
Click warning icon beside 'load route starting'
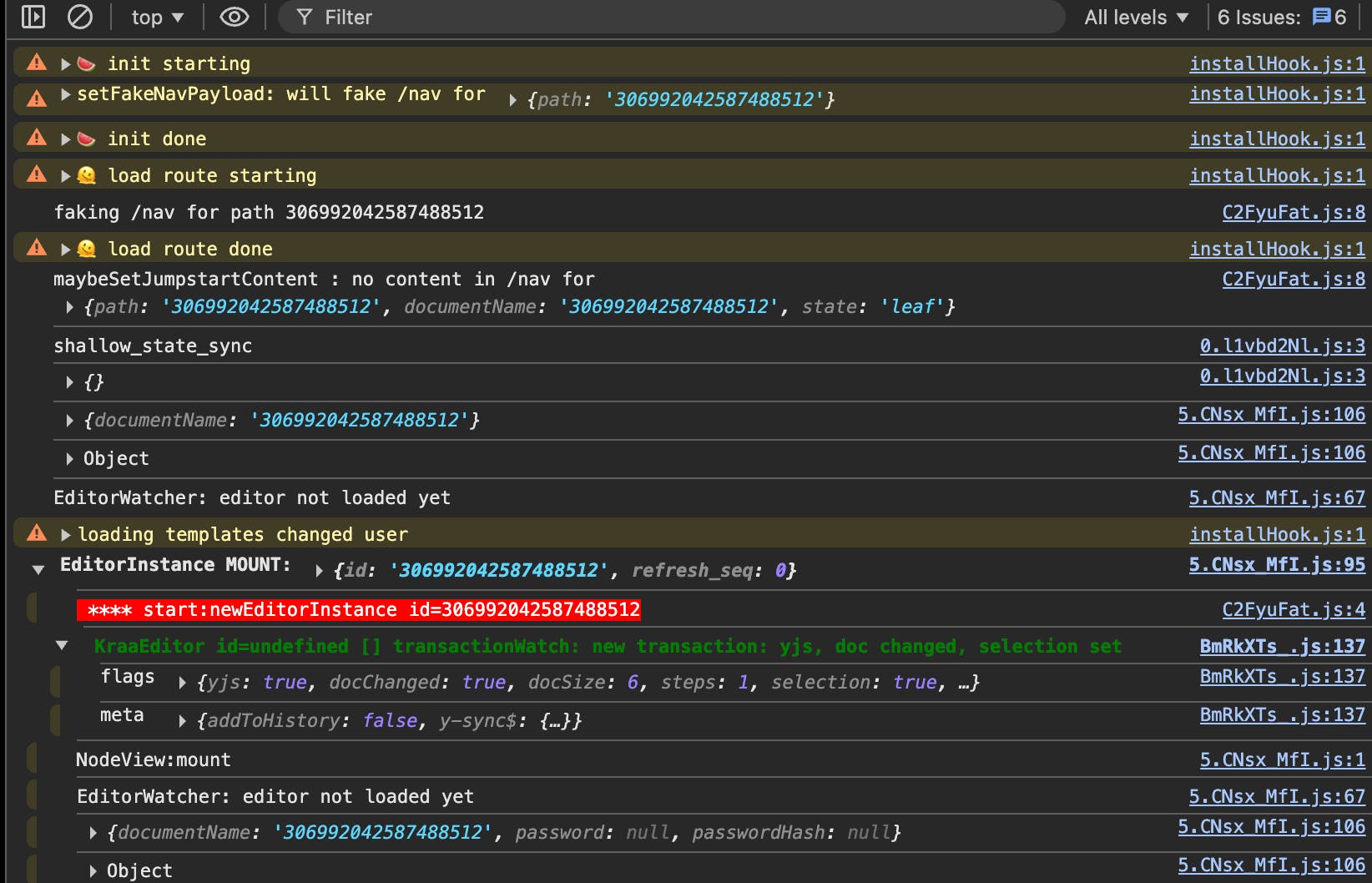[37, 174]
